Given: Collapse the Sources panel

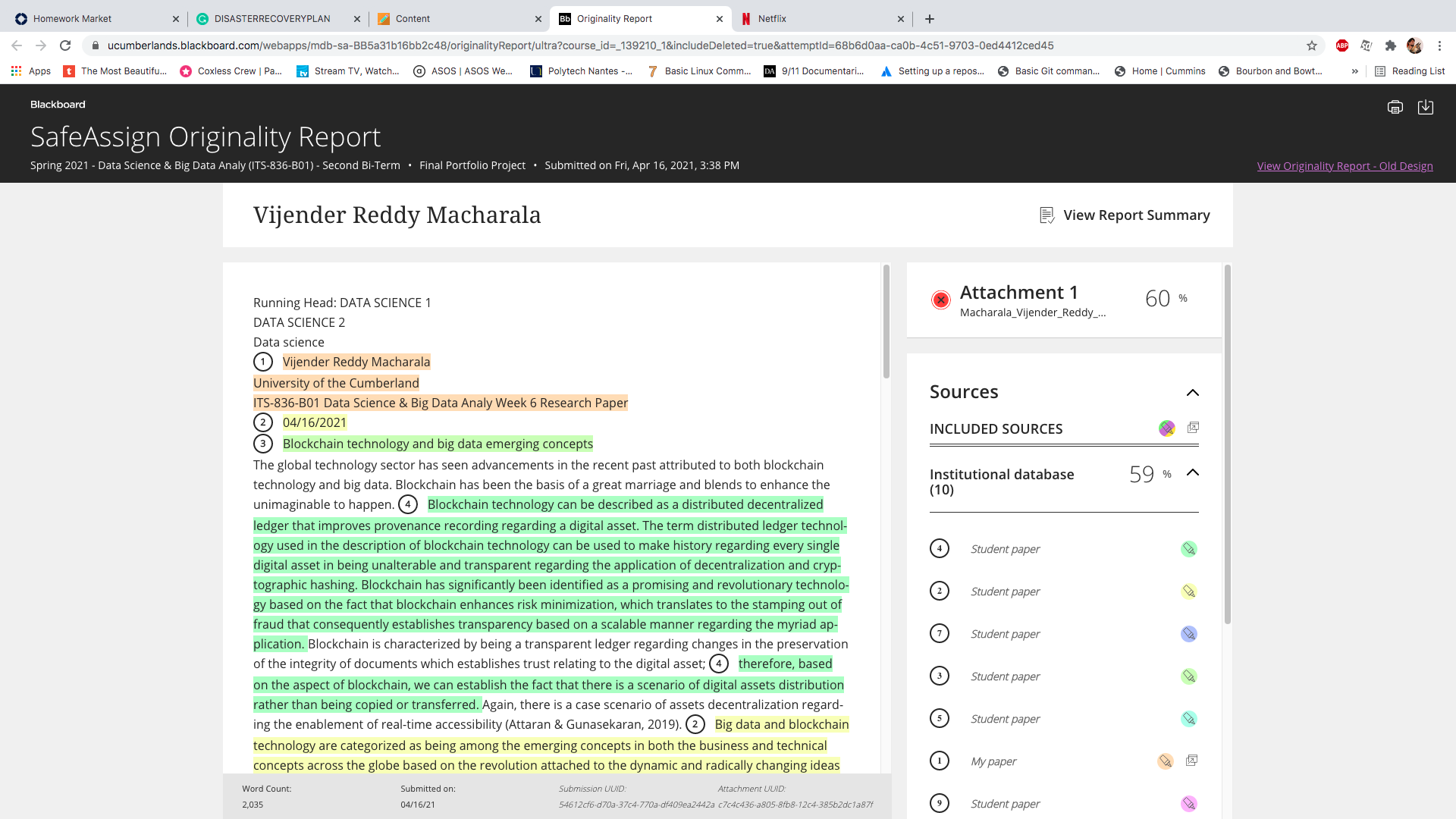Looking at the screenshot, I should 1193,393.
